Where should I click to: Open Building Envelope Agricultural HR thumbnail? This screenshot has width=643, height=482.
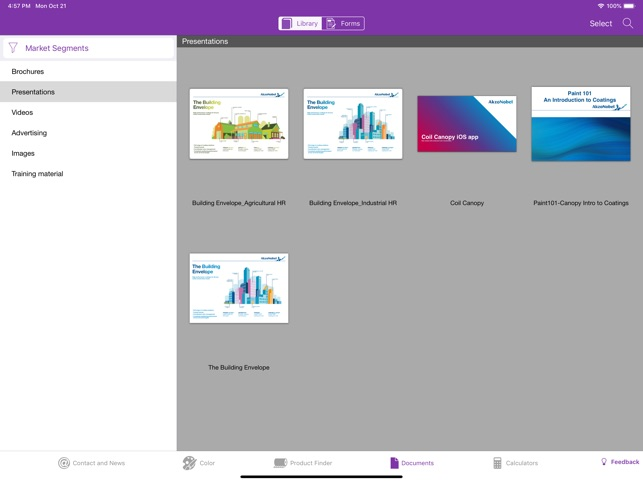point(239,124)
